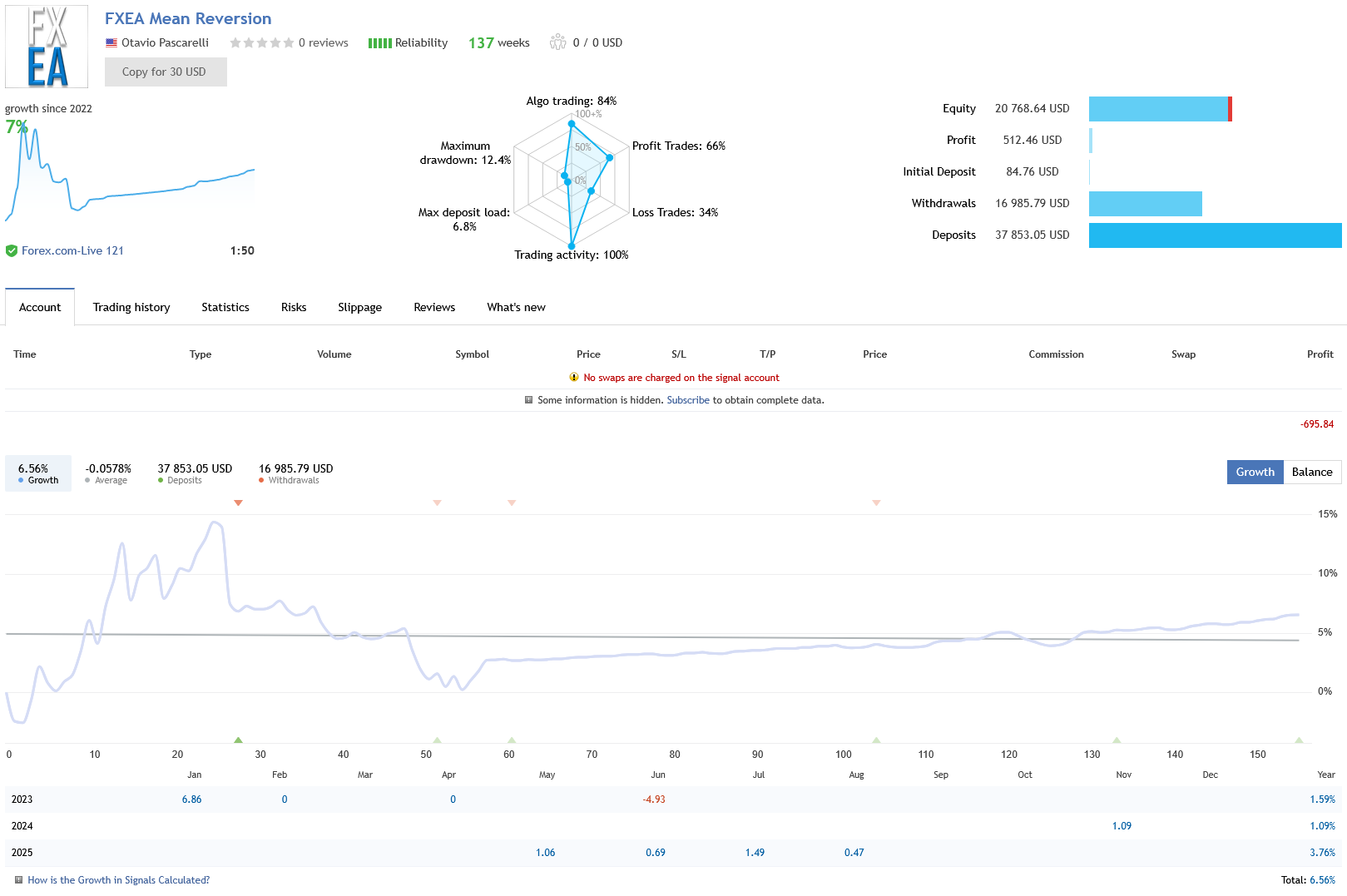Open the Risks tab
Image resolution: width=1347 pixels, height=896 pixels.
(294, 307)
